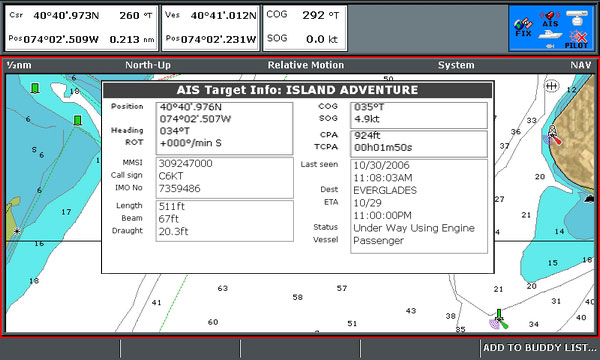Click the System label in chart header
The width and height of the screenshot is (600, 360).
456,65
